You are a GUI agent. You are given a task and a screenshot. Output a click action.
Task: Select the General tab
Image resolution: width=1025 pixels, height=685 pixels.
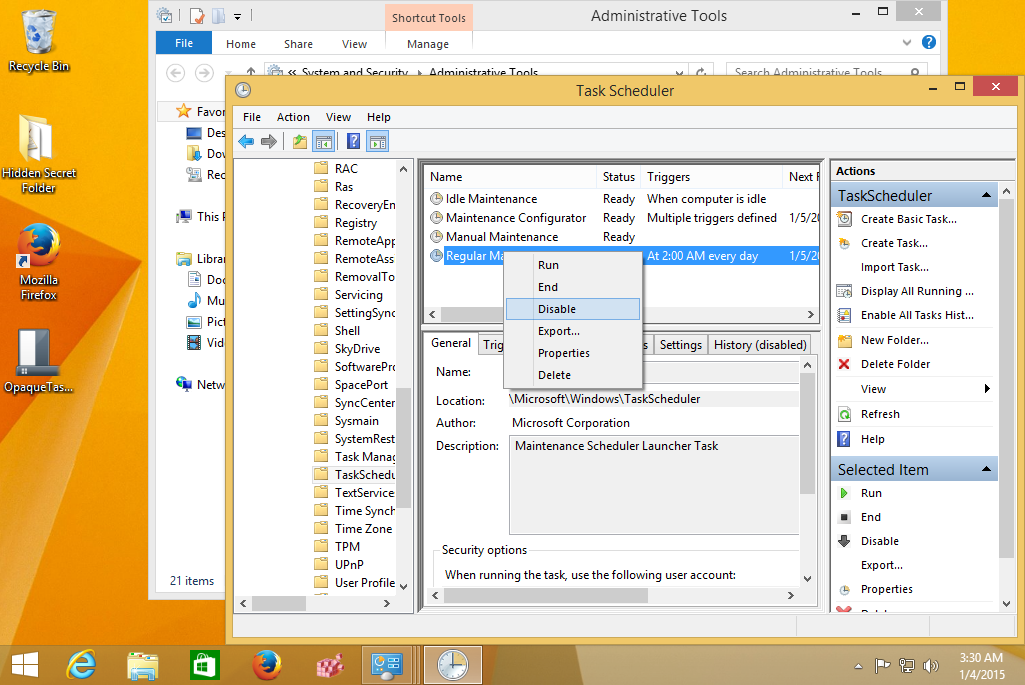pos(450,343)
